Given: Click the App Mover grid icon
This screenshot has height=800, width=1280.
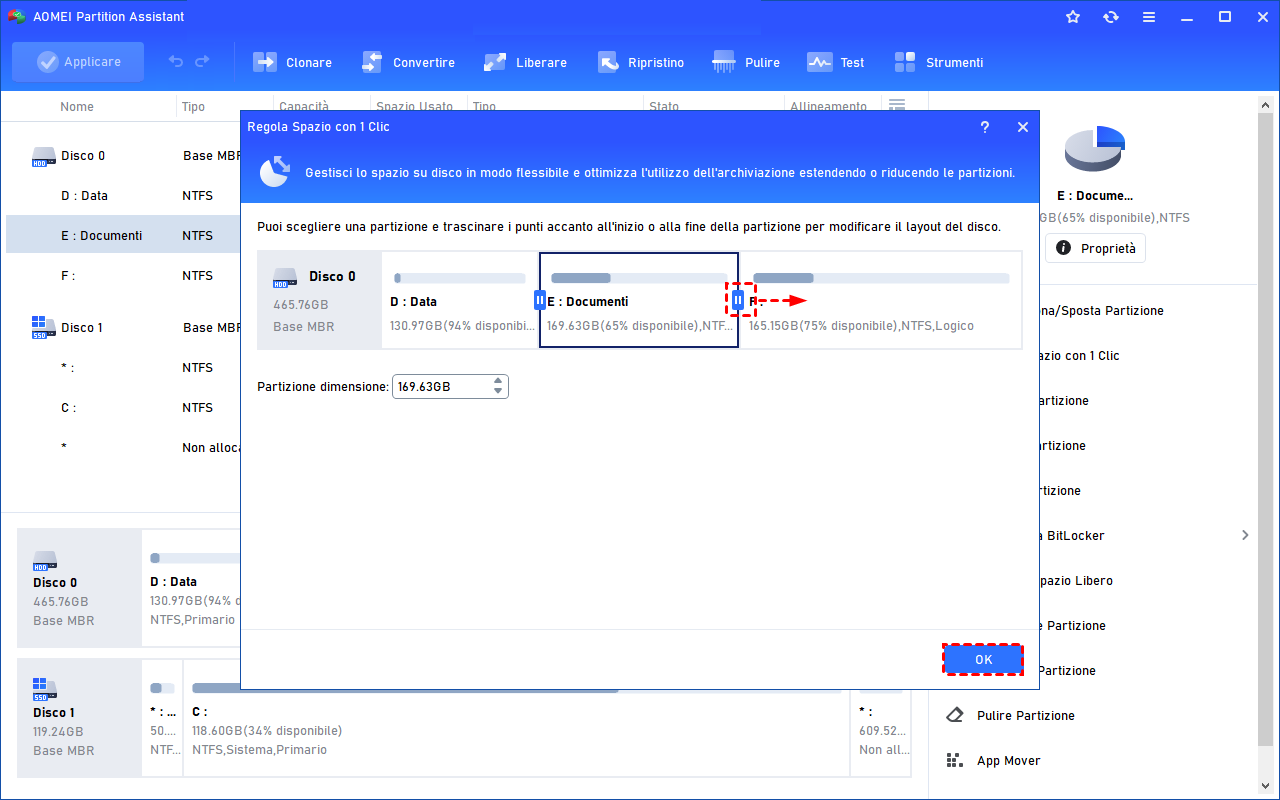Looking at the screenshot, I should (x=954, y=761).
